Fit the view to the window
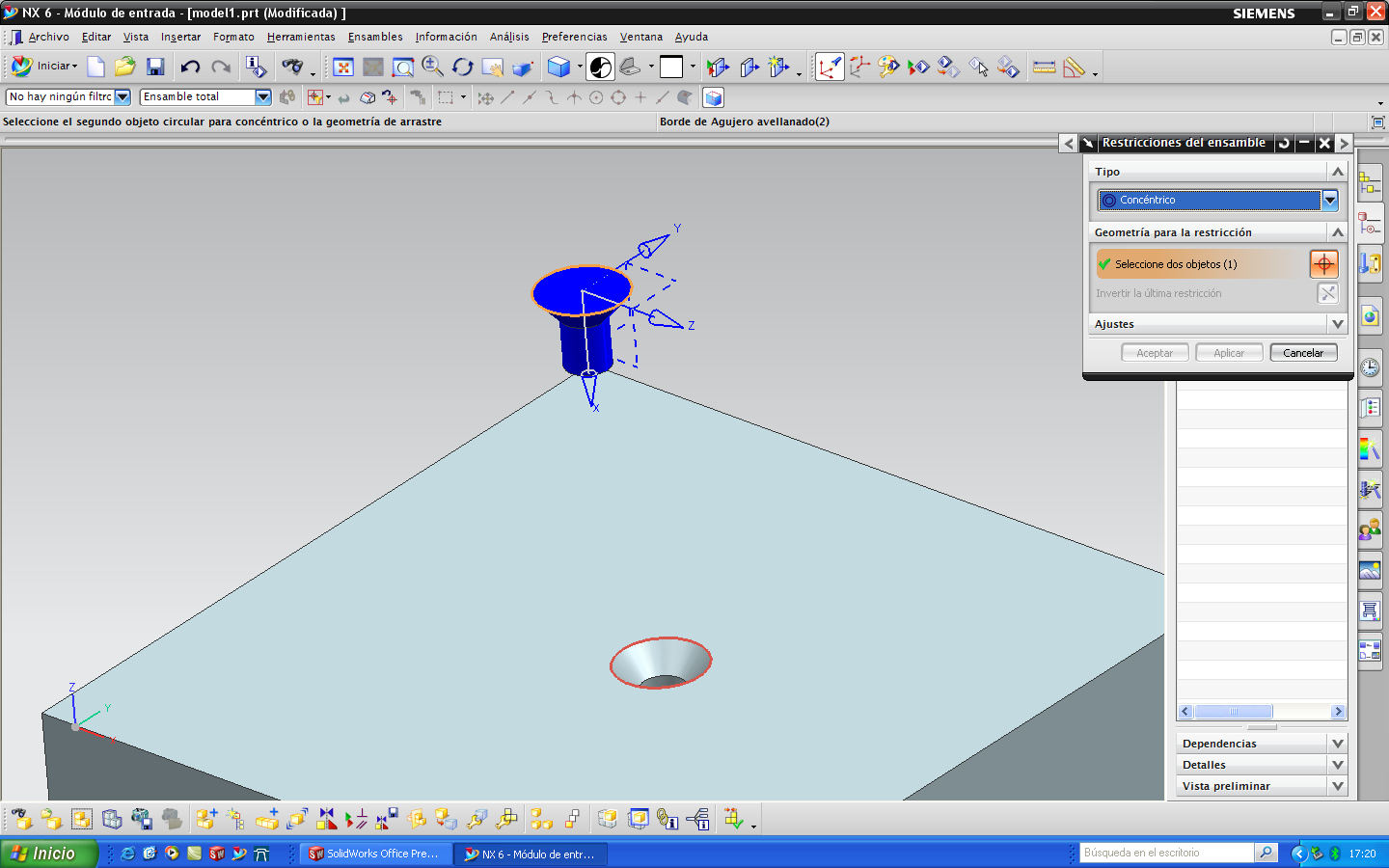 pos(343,67)
